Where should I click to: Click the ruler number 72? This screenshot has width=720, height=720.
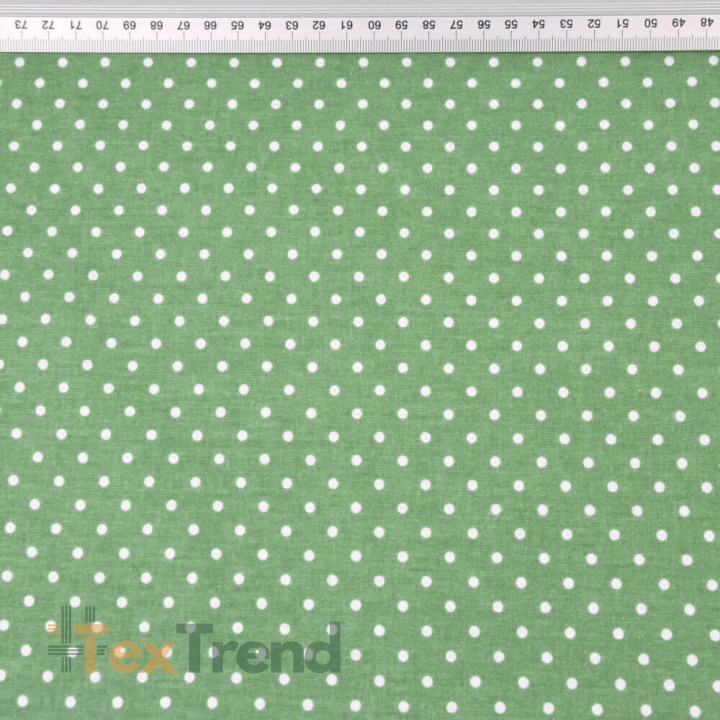click(48, 25)
